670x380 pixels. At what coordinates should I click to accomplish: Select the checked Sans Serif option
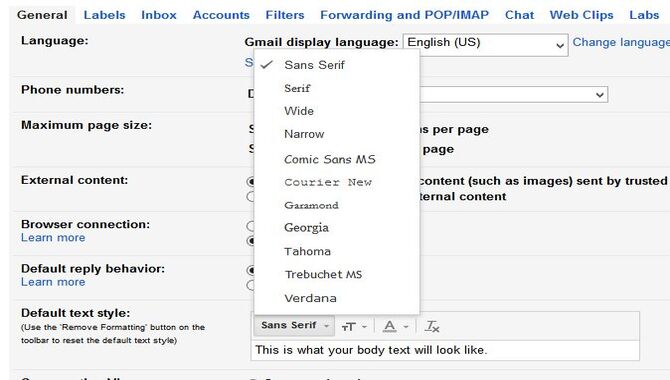click(x=314, y=65)
